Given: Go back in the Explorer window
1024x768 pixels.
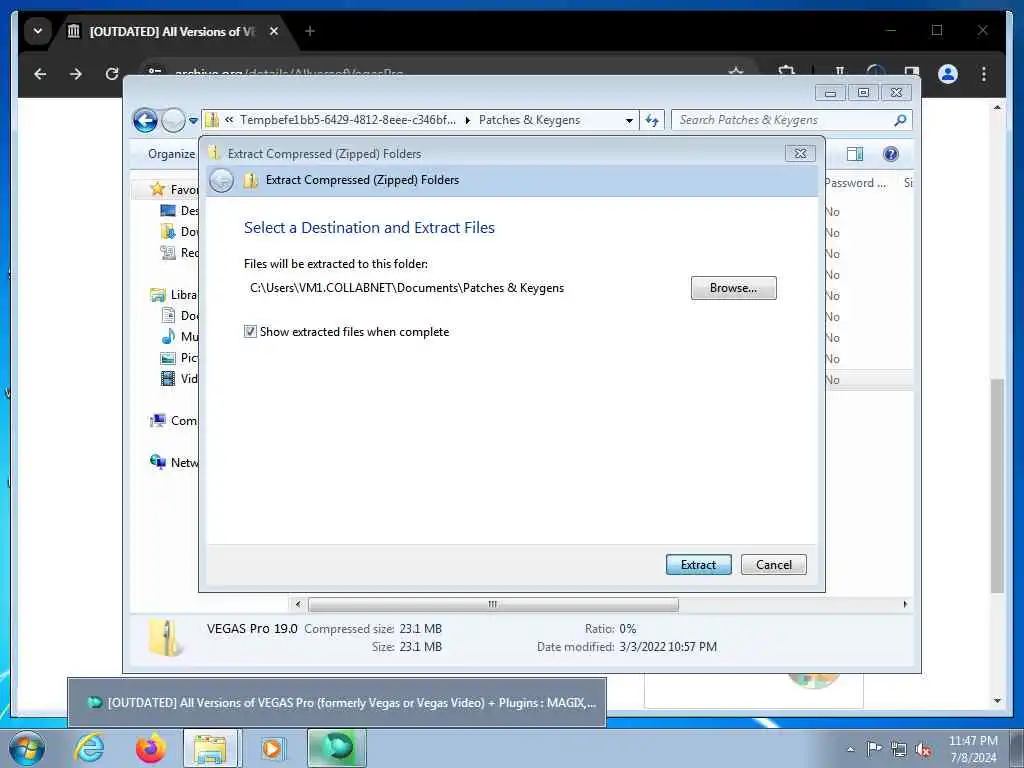Looking at the screenshot, I should pyautogui.click(x=145, y=120).
